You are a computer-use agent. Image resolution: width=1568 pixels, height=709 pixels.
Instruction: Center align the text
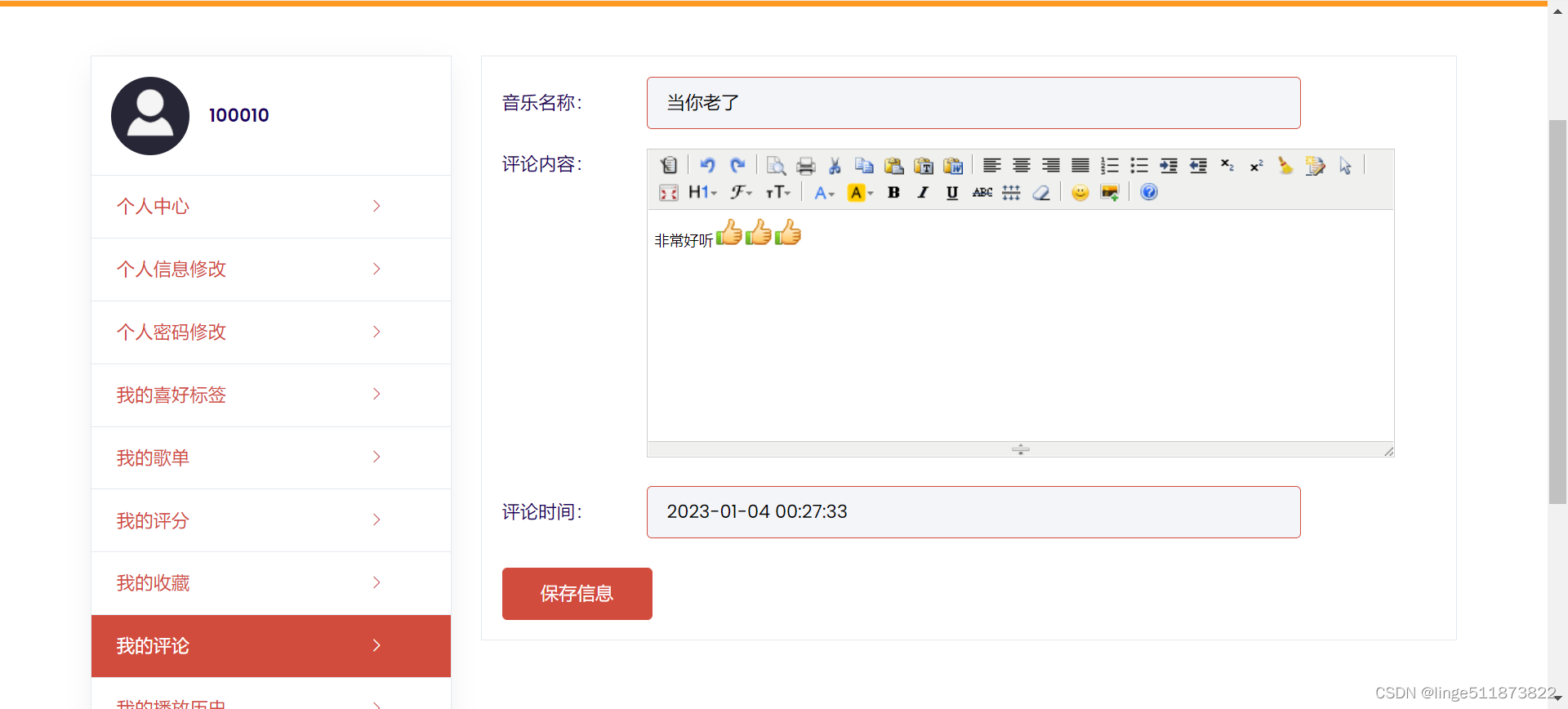click(1022, 165)
